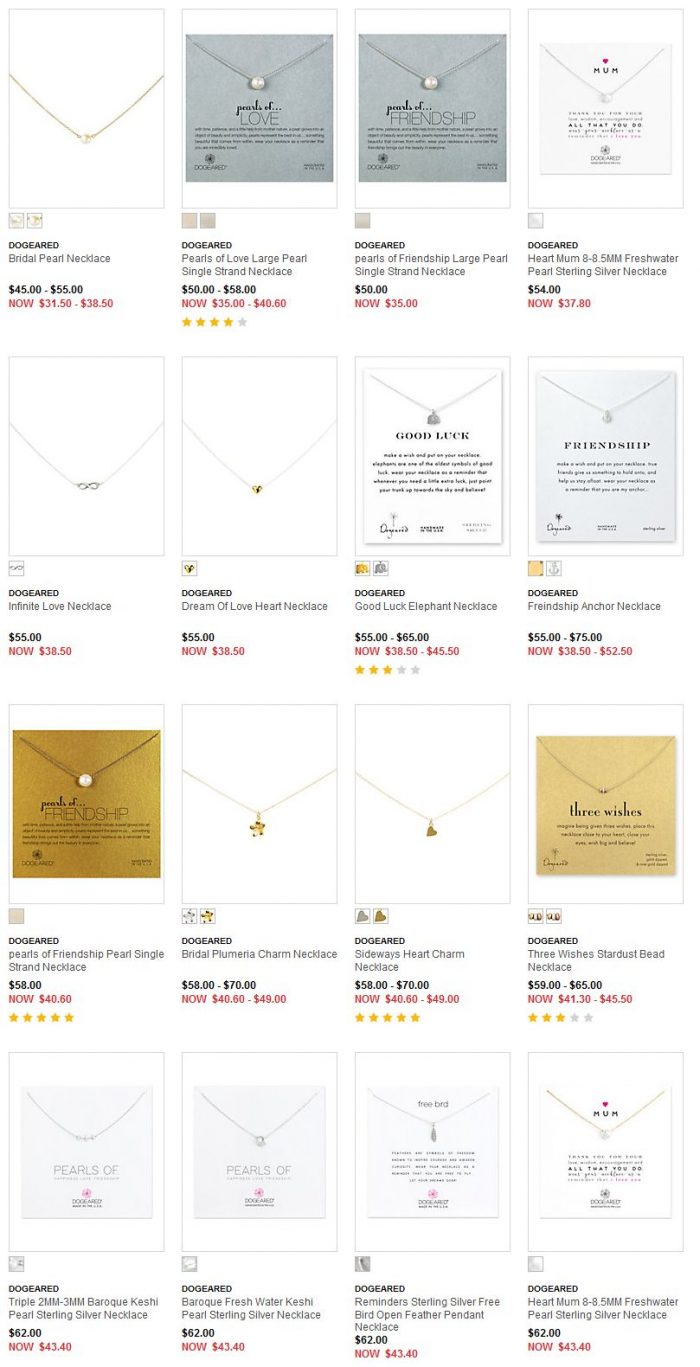Select the gold elephant swatch under Good Luck Elephant
The width and height of the screenshot is (700, 1367).
362,568
